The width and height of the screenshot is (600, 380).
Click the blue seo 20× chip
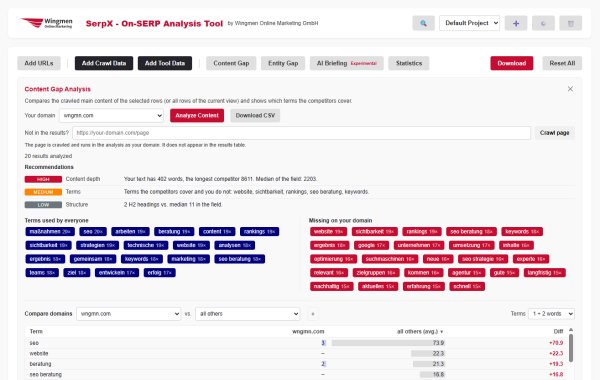click(x=93, y=232)
